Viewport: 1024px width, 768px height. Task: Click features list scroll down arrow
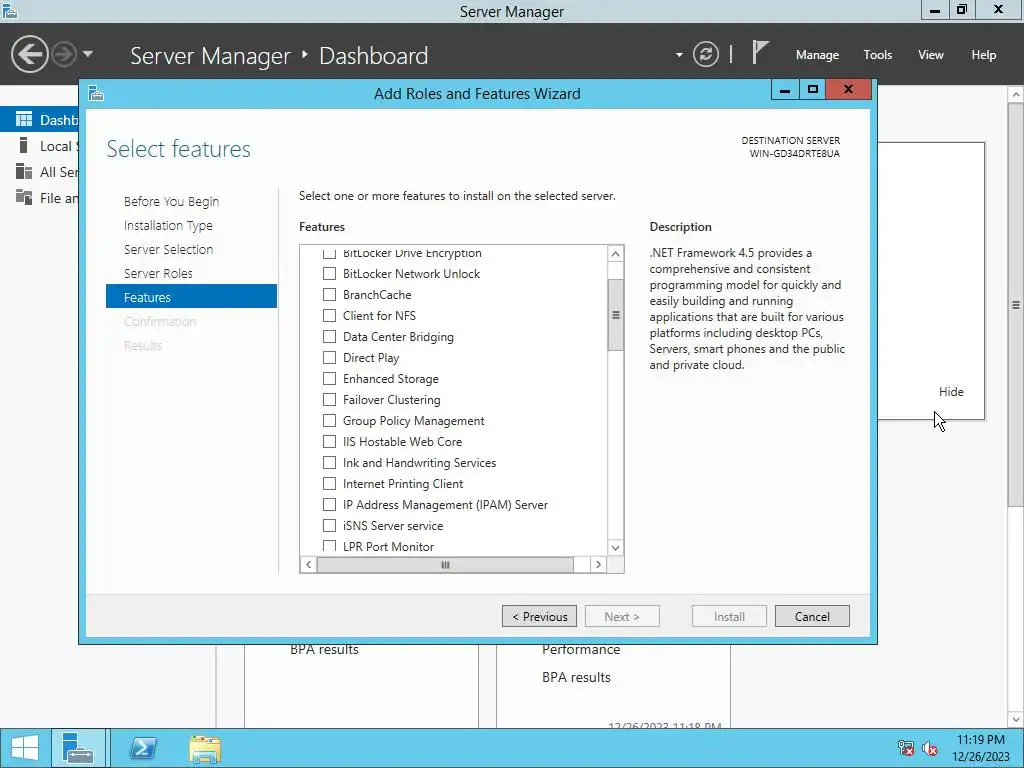pos(615,547)
